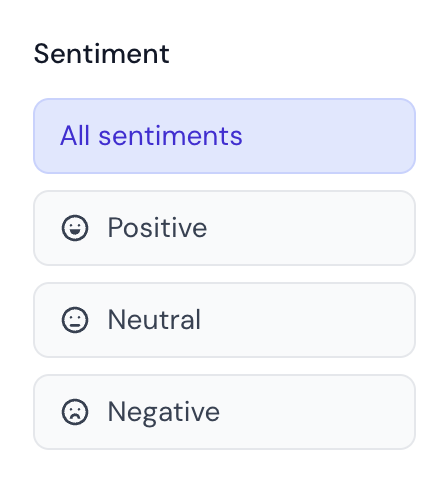The height and width of the screenshot is (492, 446).
Task: Click the "Neutral" text label
Action: (x=154, y=320)
